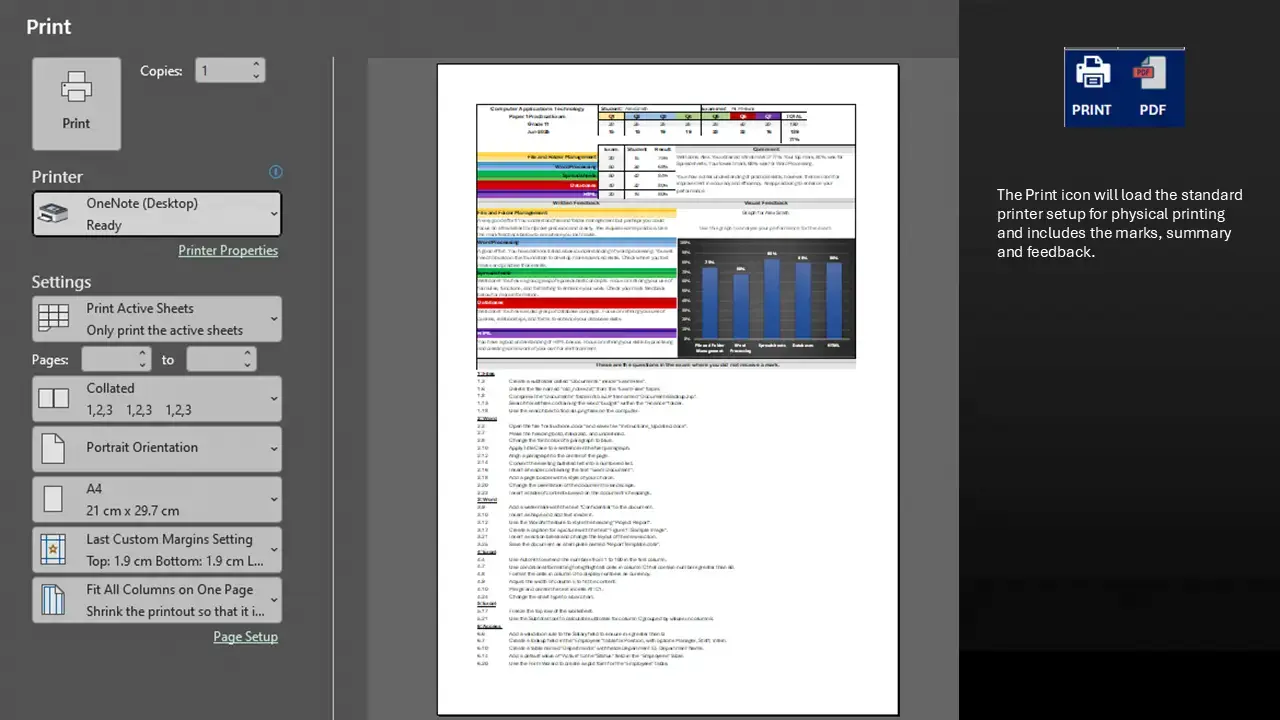Increase the Copies count with up arrow
The width and height of the screenshot is (1280, 720).
tap(256, 65)
